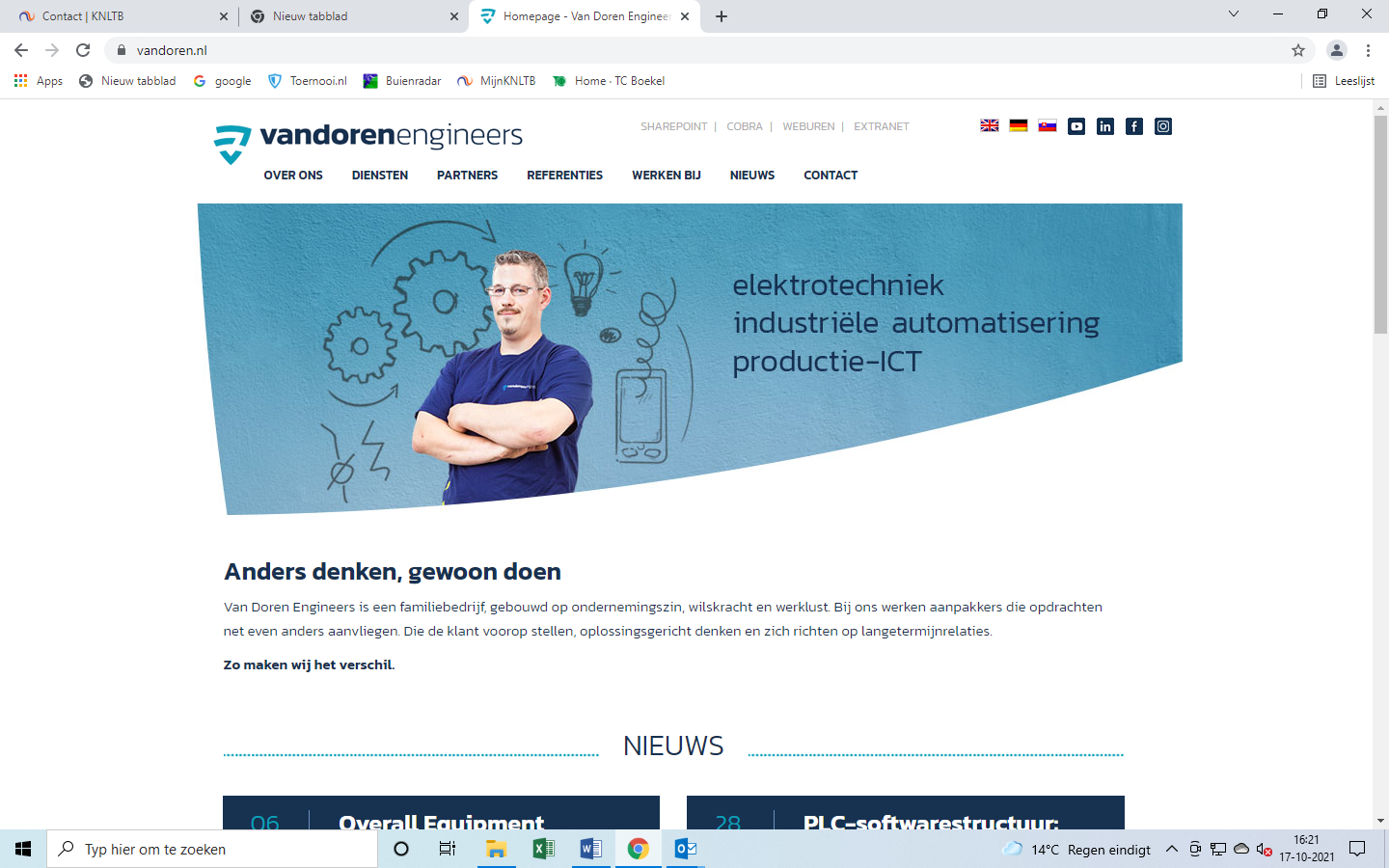Open Task View in the taskbar
Screen dimensions: 1389x868
pos(448,849)
